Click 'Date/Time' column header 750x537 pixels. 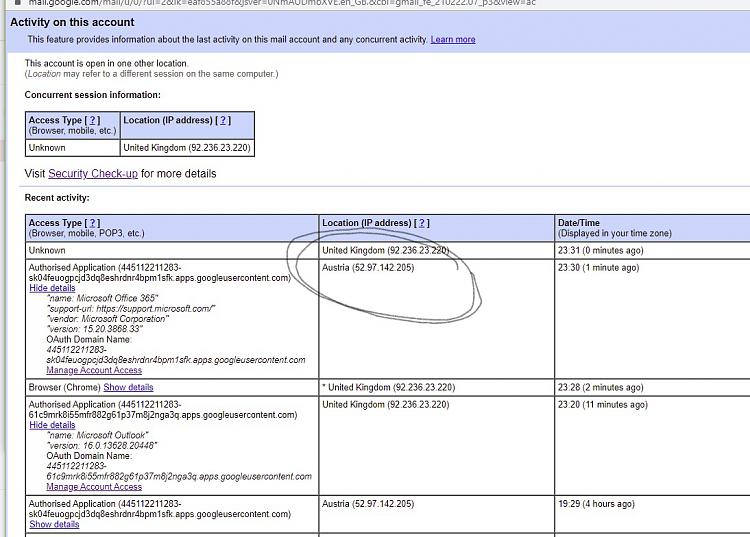[578, 223]
